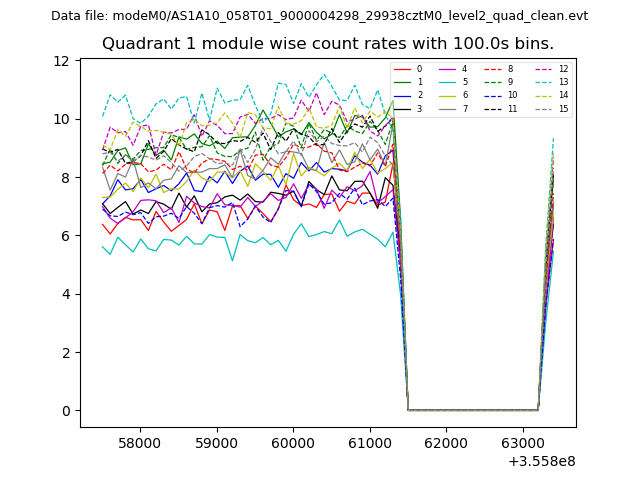
Task: Click the y-axis tick label 6
Action: (65, 236)
